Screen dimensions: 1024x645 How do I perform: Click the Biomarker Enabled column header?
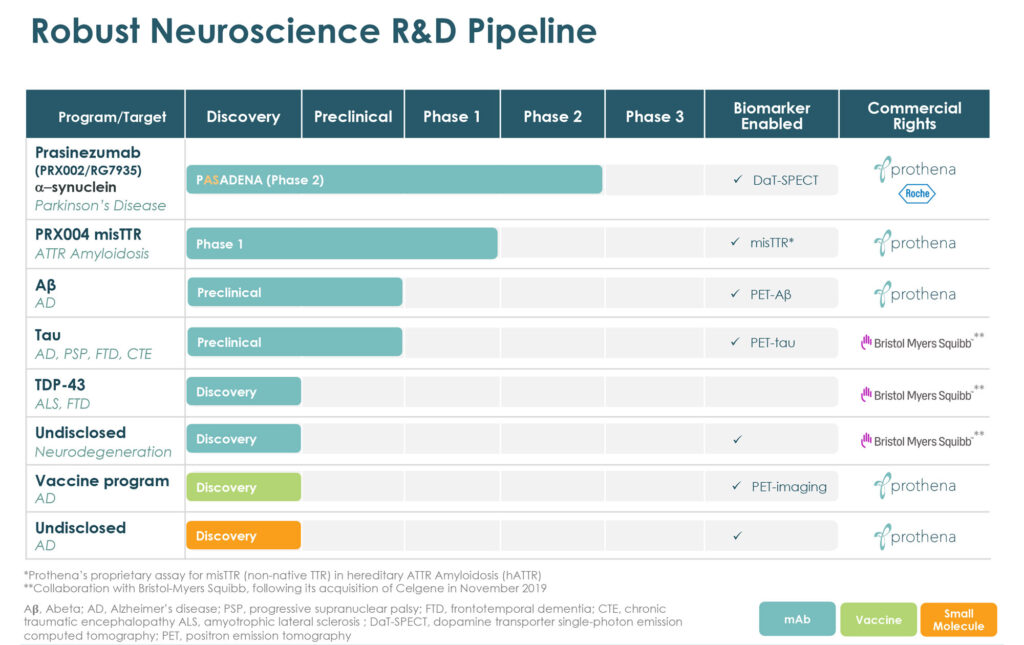click(x=771, y=114)
